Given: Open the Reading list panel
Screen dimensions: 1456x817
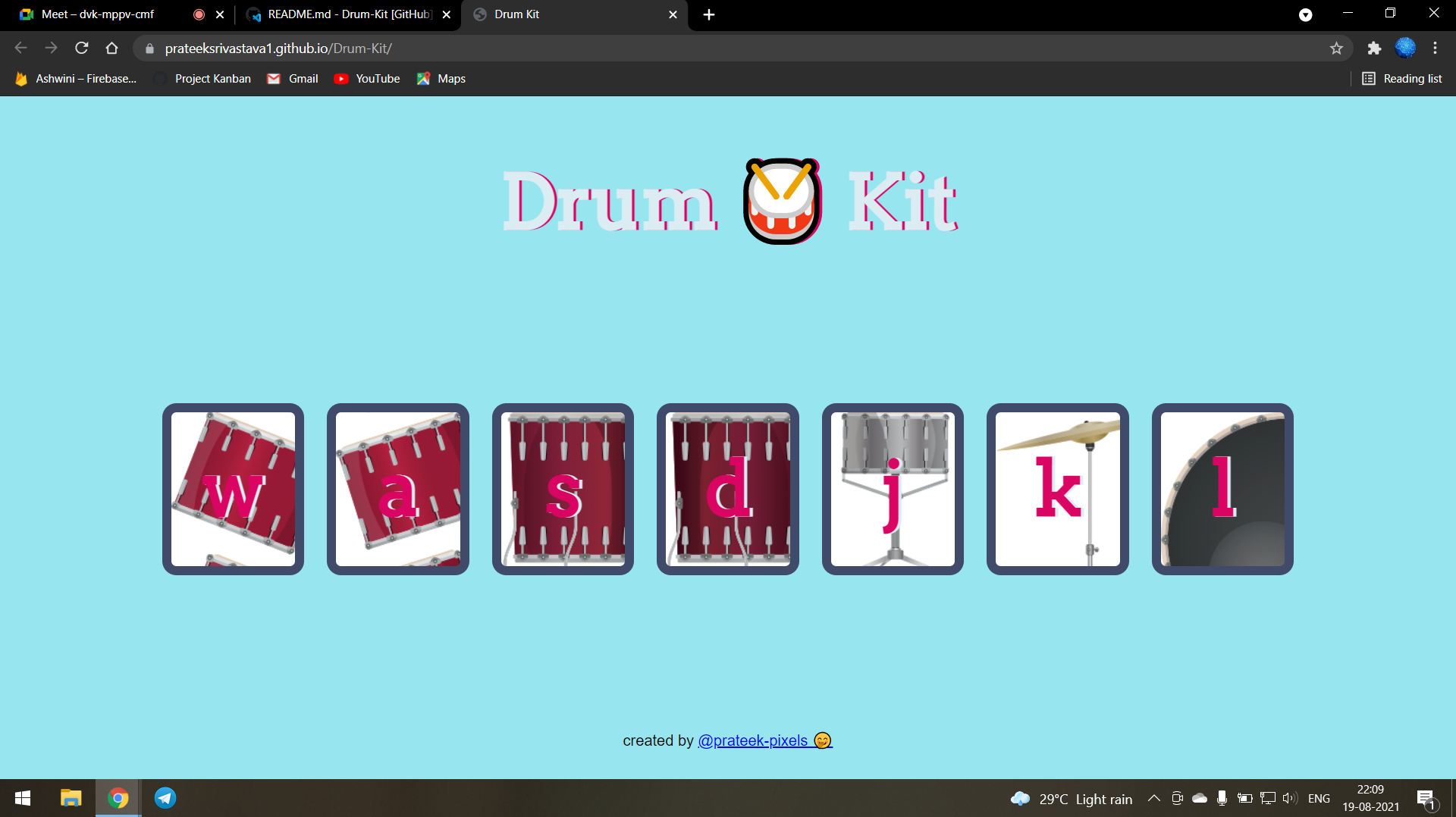Looking at the screenshot, I should 1402,79.
